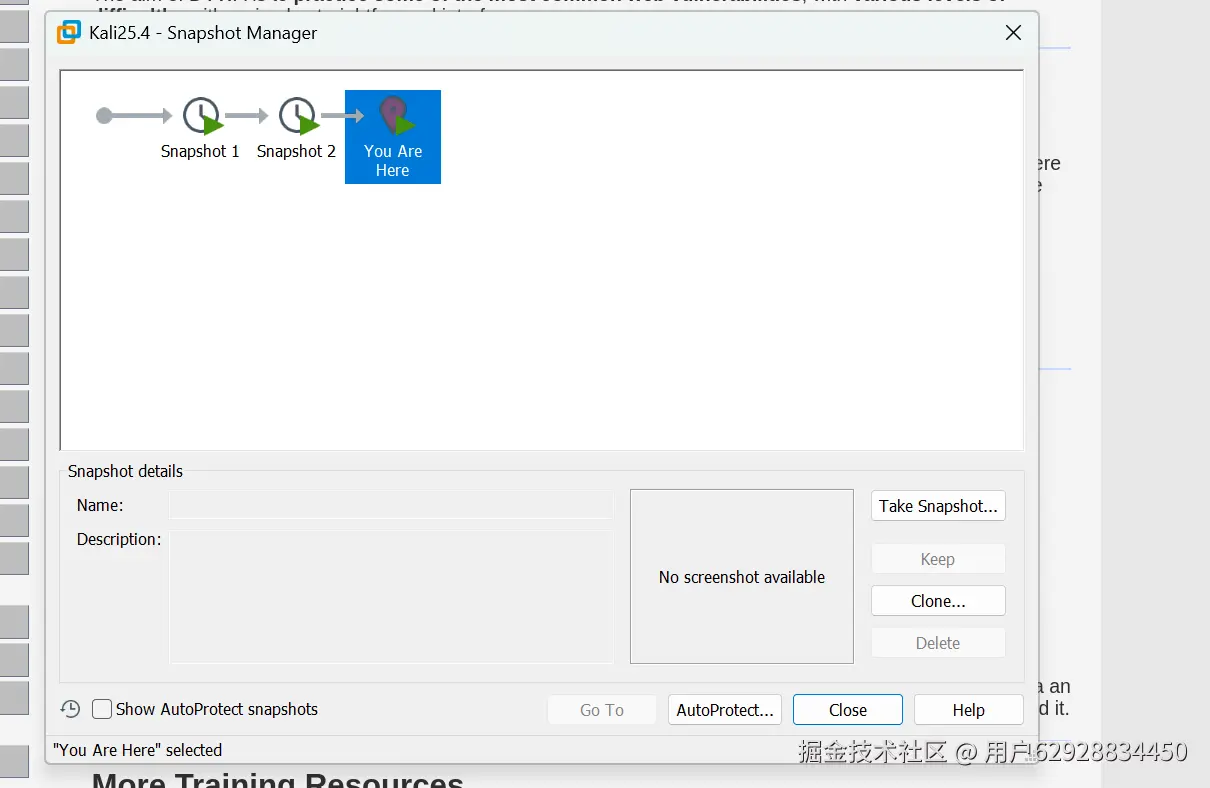Screen dimensions: 1210x788
Task: Open the Clone wizard
Action: (937, 601)
